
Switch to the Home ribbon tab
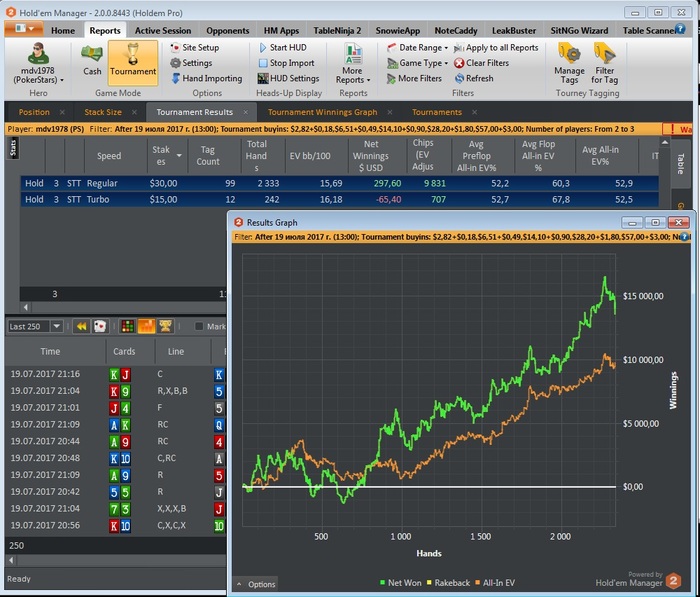pyautogui.click(x=63, y=31)
